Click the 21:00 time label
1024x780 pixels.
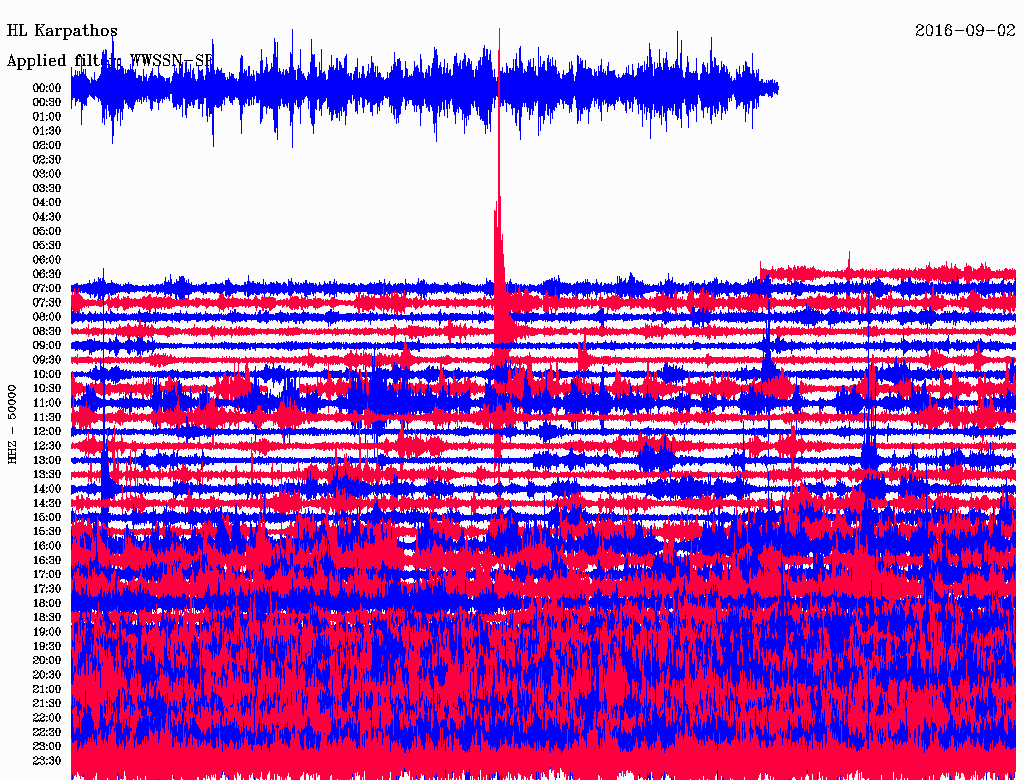point(47,689)
